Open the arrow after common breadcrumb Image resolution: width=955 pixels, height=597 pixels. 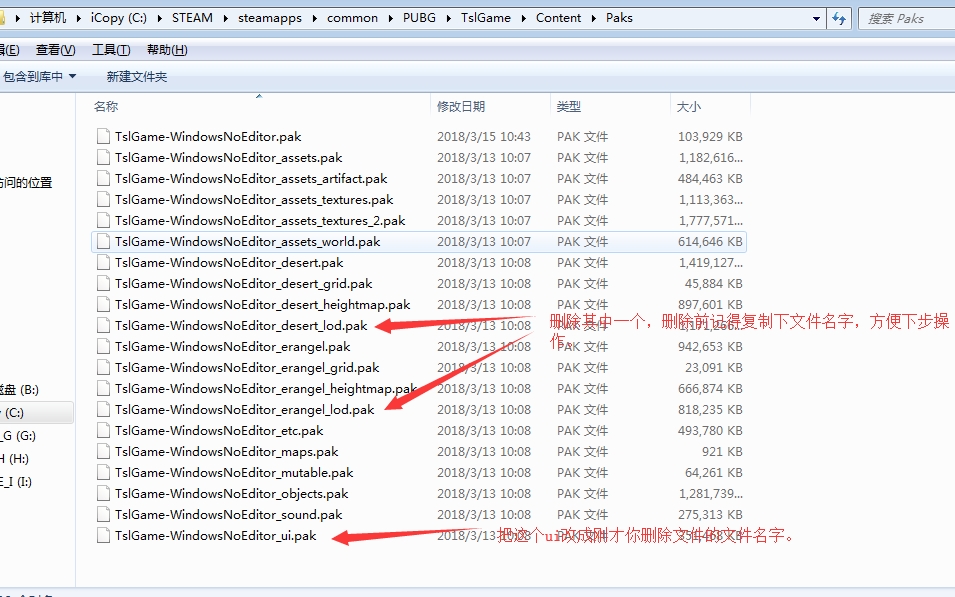(390, 18)
